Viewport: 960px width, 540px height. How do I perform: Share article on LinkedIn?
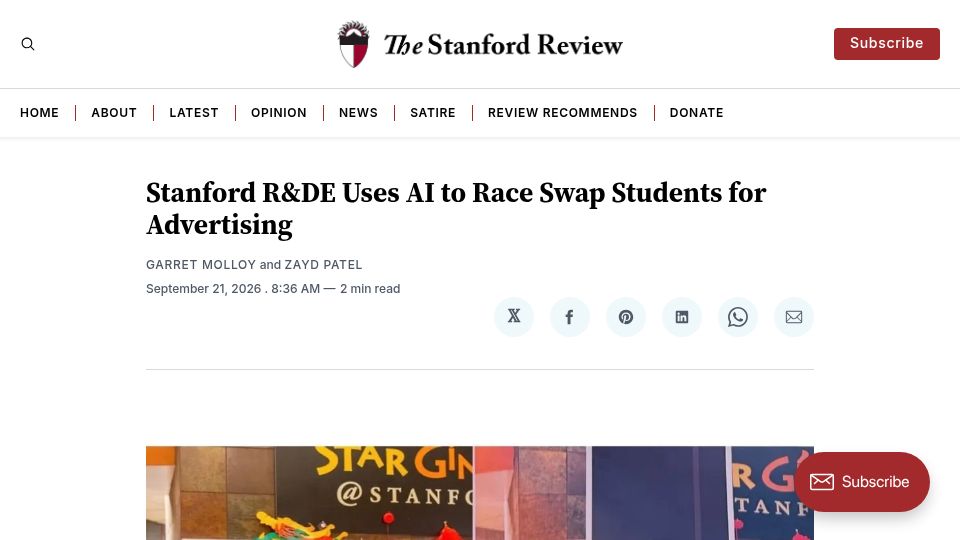tap(681, 317)
